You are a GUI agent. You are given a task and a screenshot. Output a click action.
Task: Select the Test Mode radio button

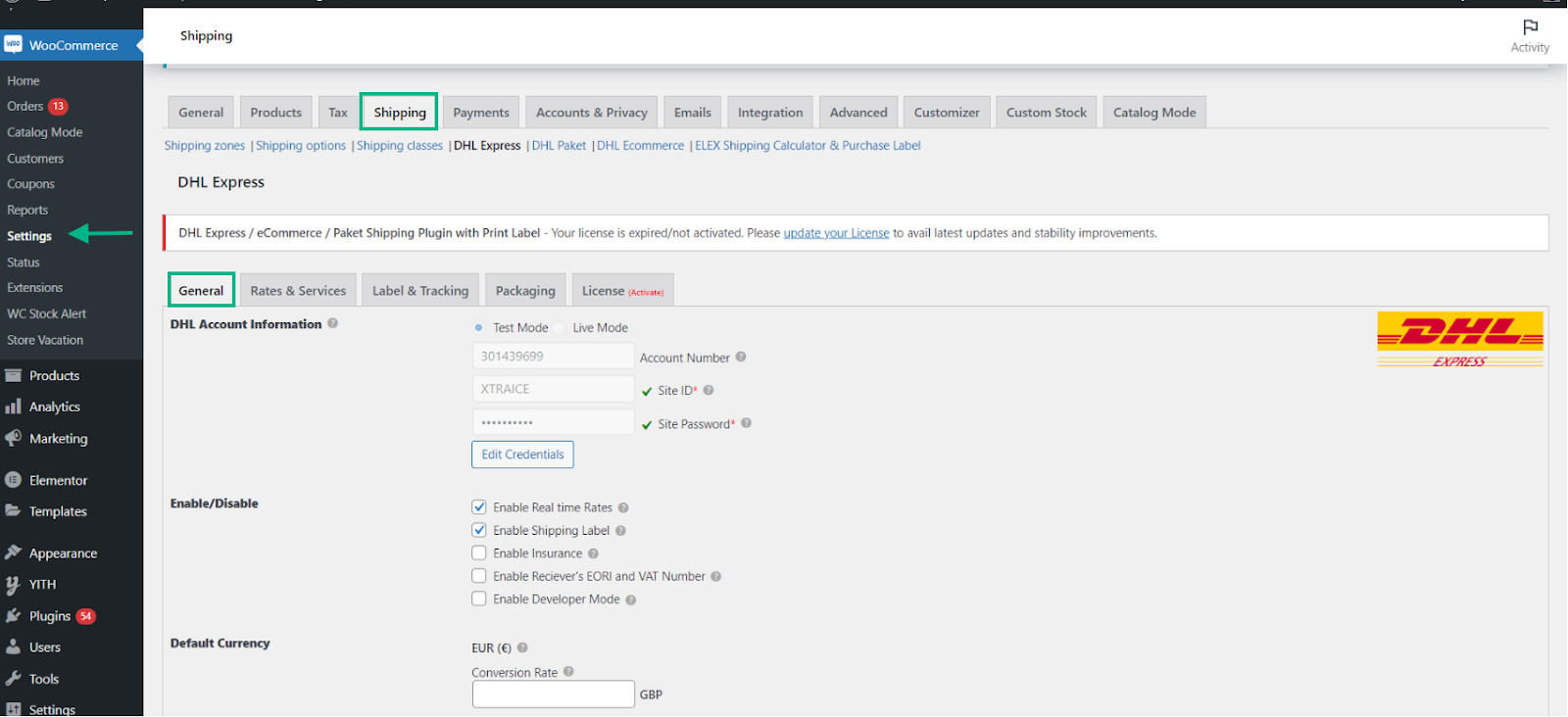[x=478, y=327]
